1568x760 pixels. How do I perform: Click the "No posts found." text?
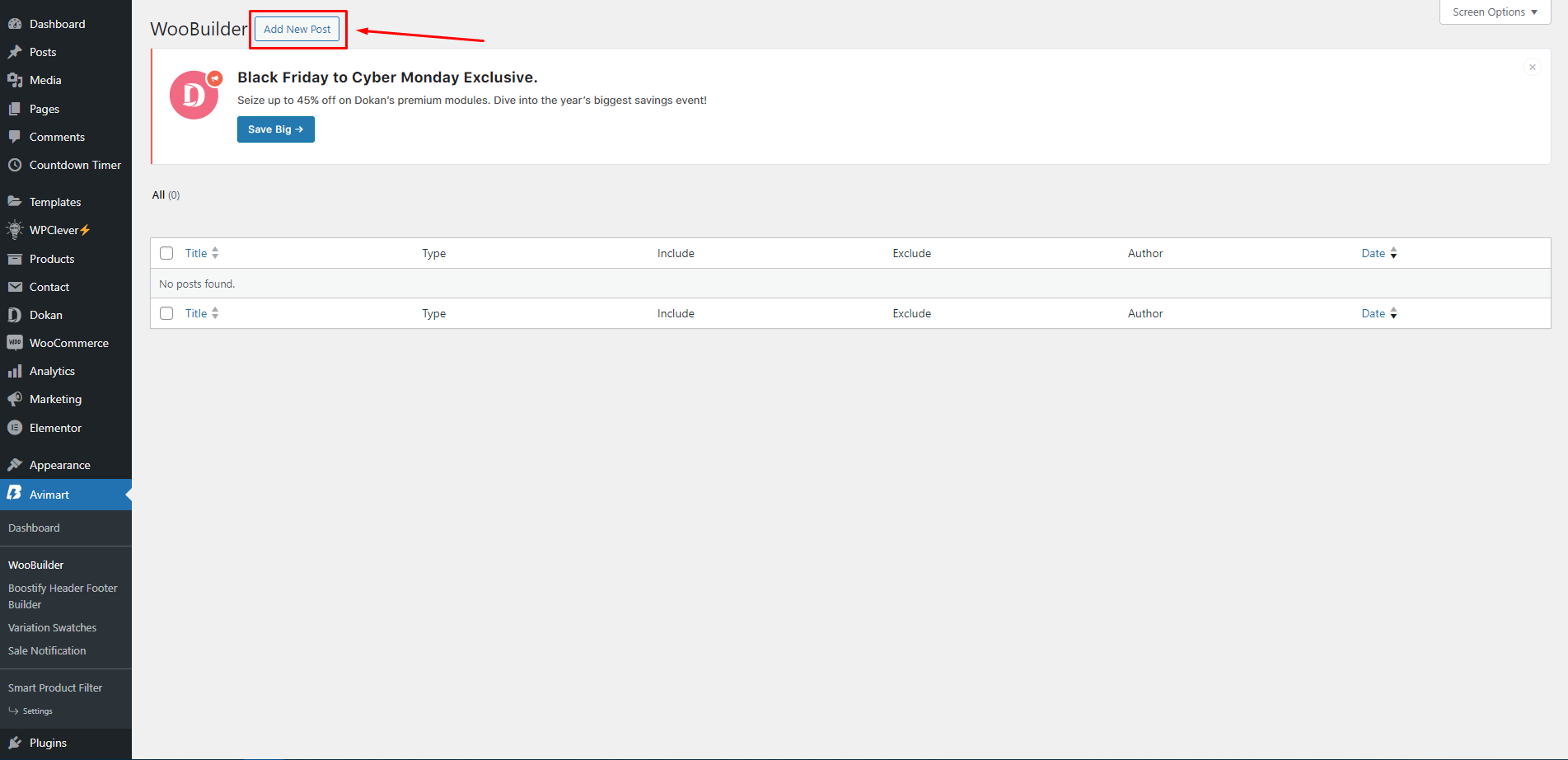[197, 284]
